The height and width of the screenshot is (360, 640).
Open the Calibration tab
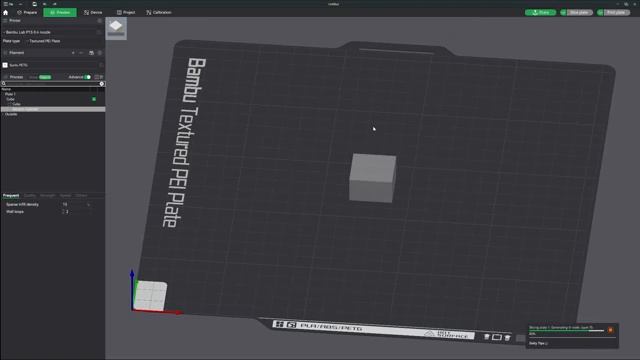click(x=159, y=12)
